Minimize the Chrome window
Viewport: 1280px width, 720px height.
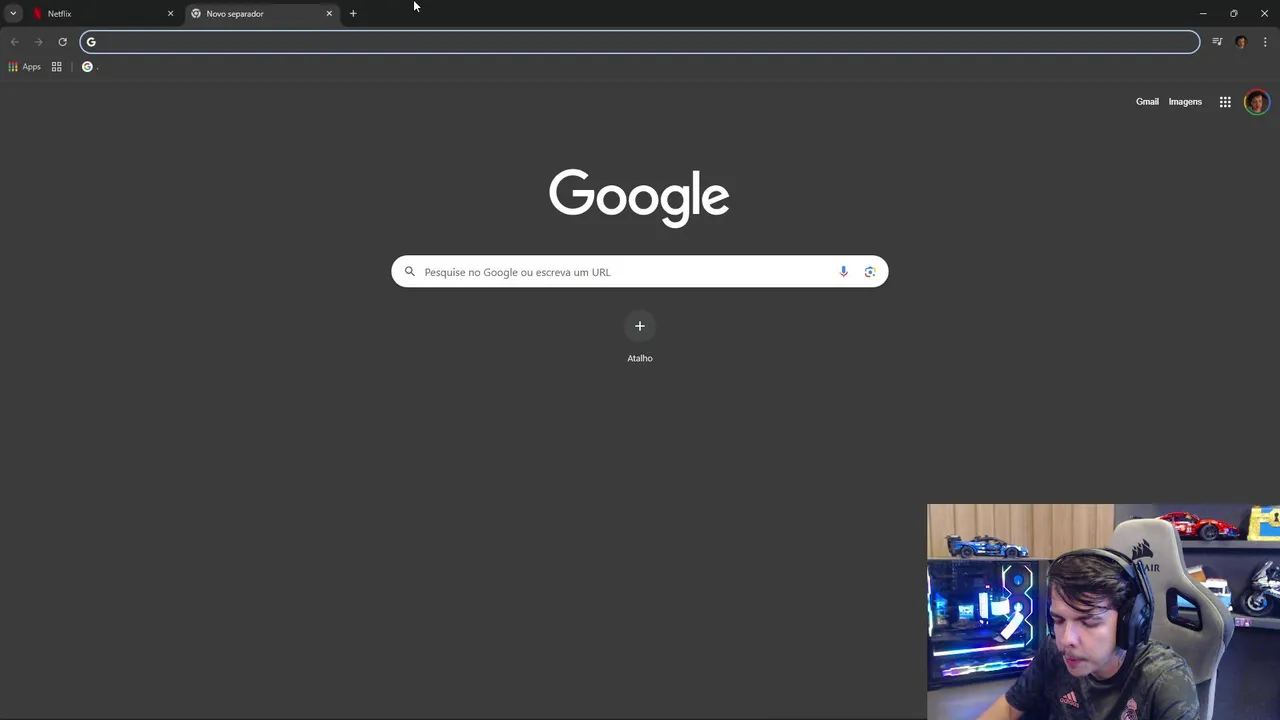click(1203, 13)
